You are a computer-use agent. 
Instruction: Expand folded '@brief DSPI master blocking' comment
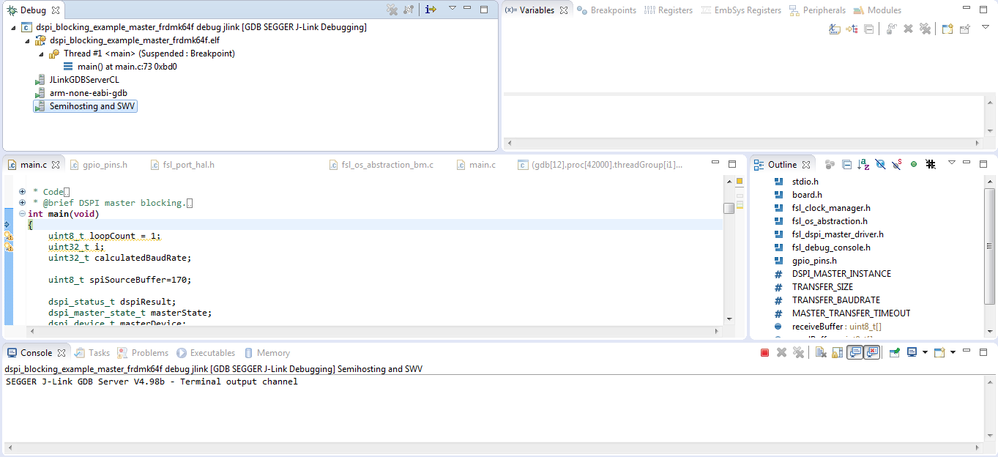tap(22, 203)
